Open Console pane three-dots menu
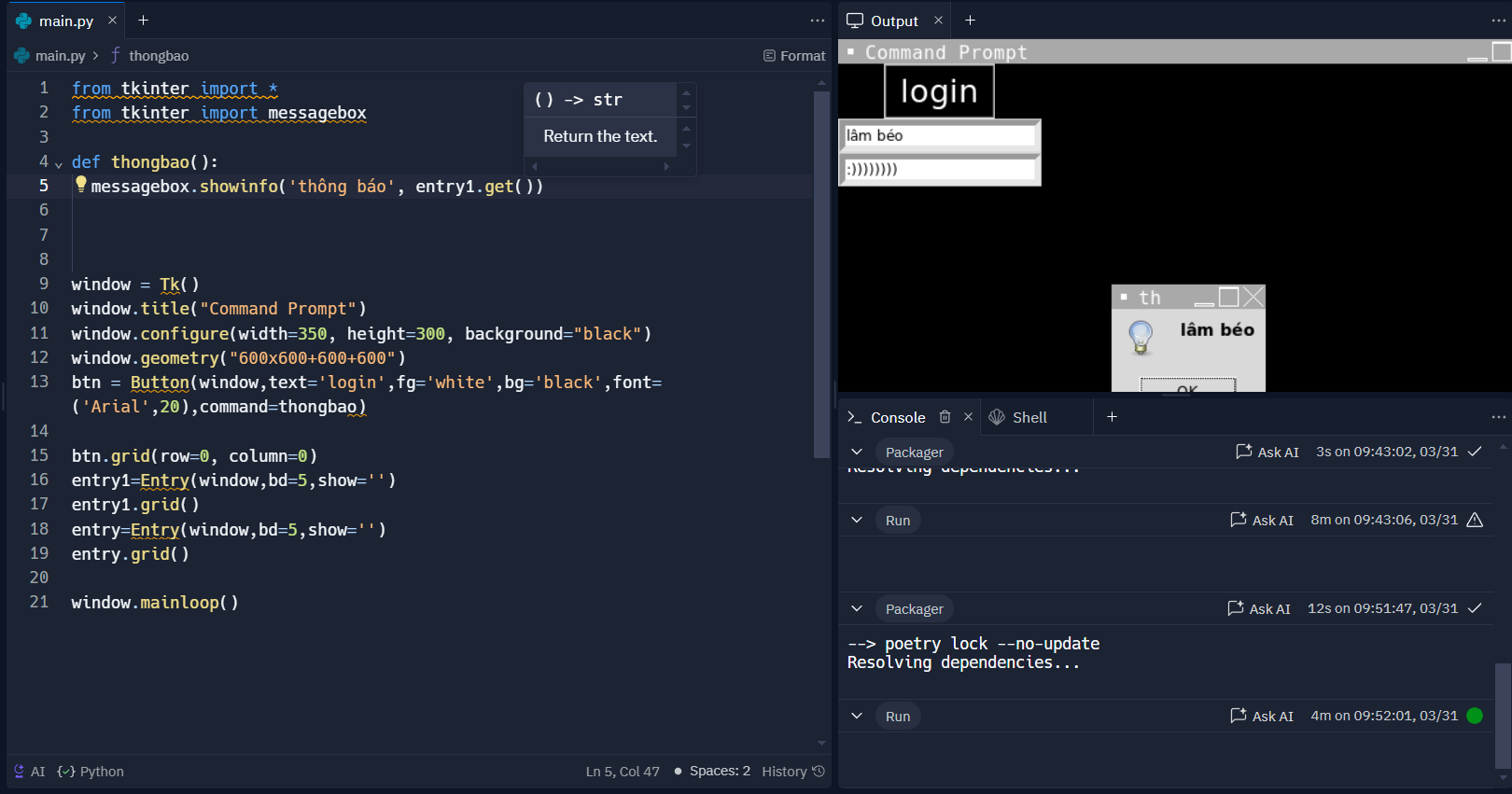Screen dimensions: 1512x794 pyautogui.click(x=1499, y=417)
